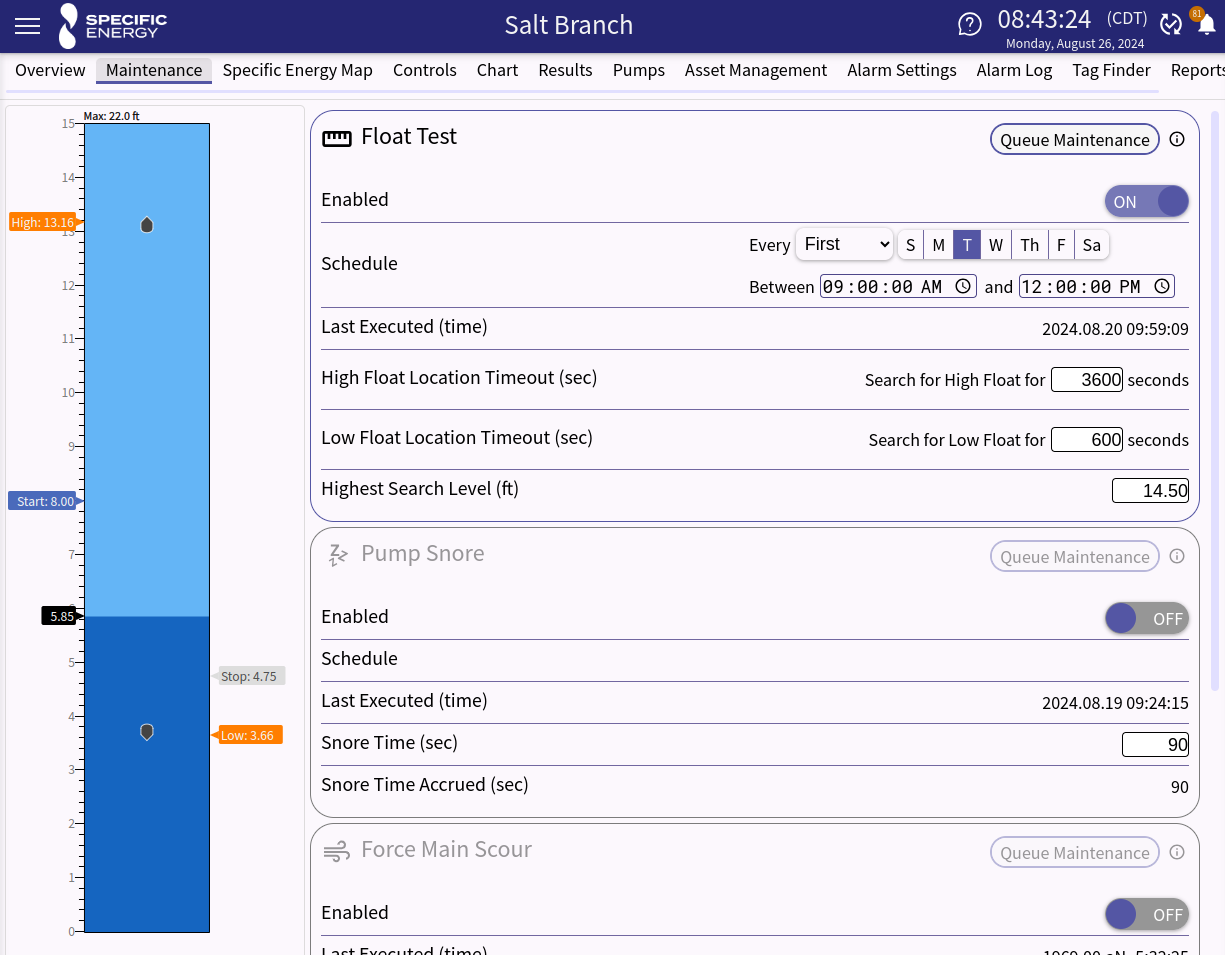Turn off the Float Test Enabled switch
This screenshot has height=955, width=1225.
pyautogui.click(x=1147, y=201)
